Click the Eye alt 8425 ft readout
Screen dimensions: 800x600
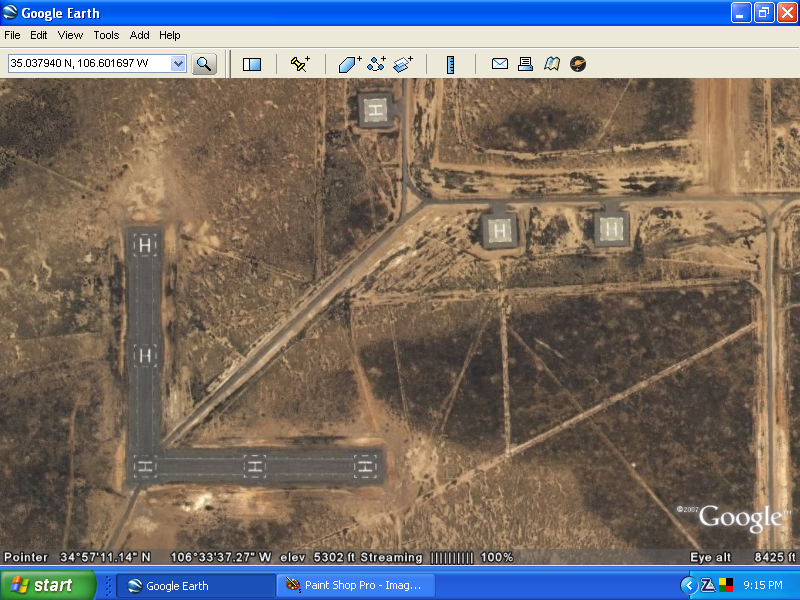click(742, 557)
